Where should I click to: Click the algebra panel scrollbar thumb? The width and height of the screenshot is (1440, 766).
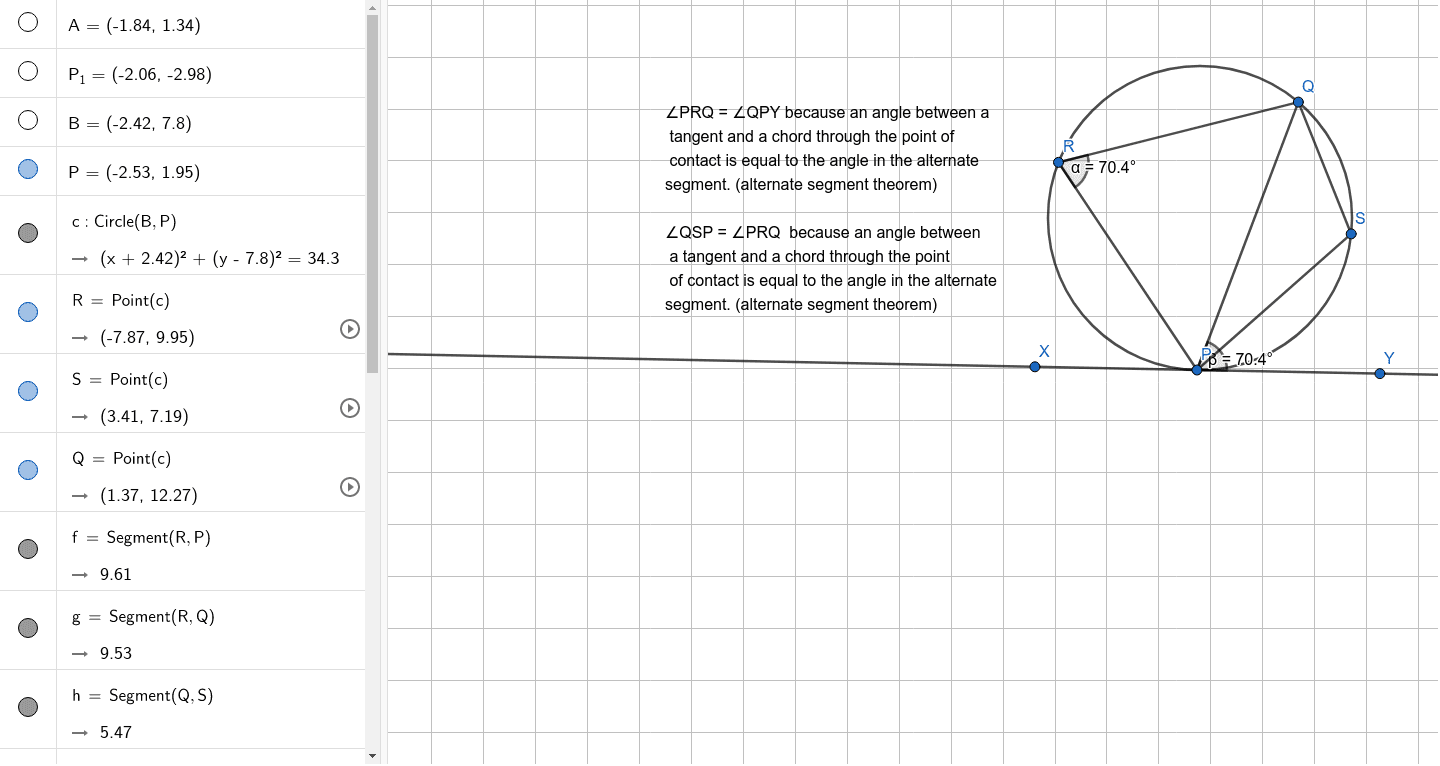coord(373,193)
